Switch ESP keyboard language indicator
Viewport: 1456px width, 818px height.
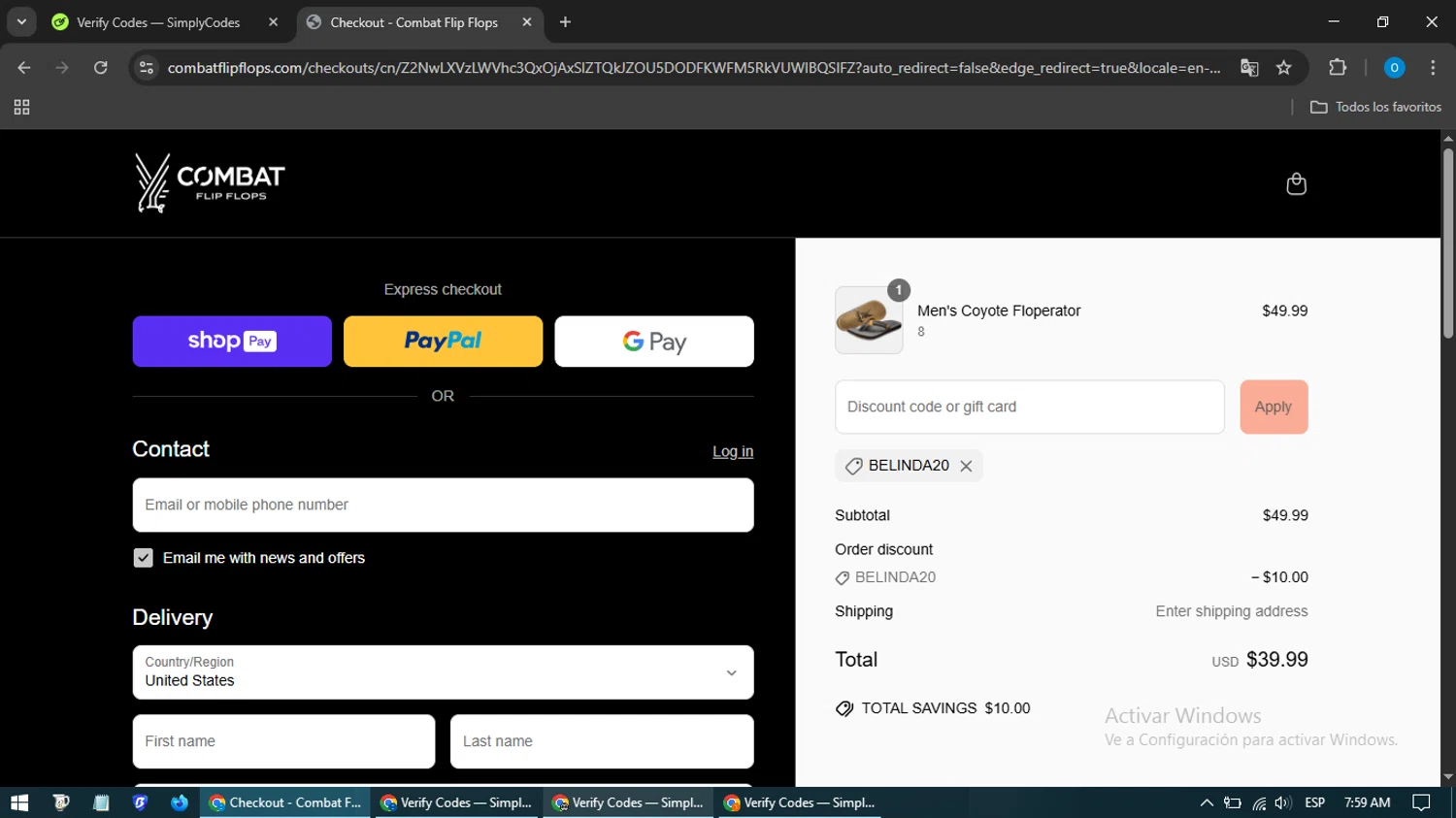pyautogui.click(x=1315, y=802)
